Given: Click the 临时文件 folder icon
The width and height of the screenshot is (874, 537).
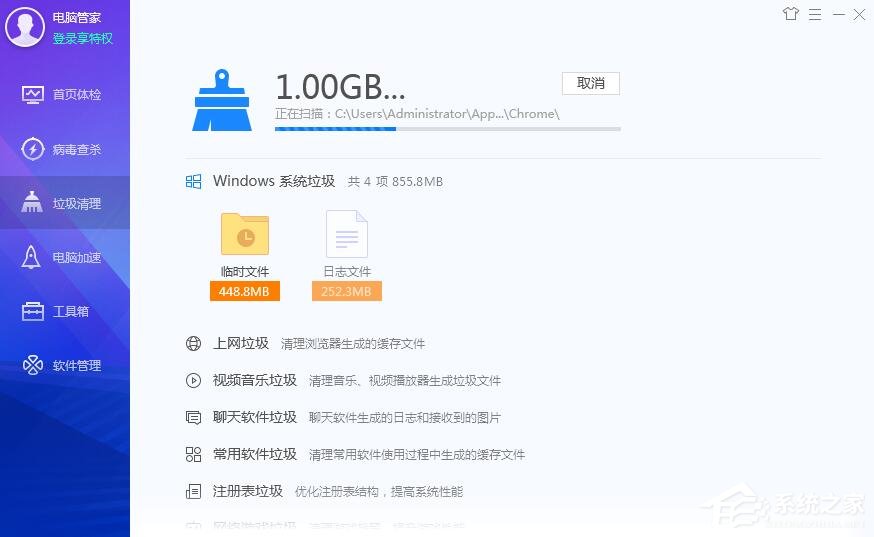Looking at the screenshot, I should point(245,234).
